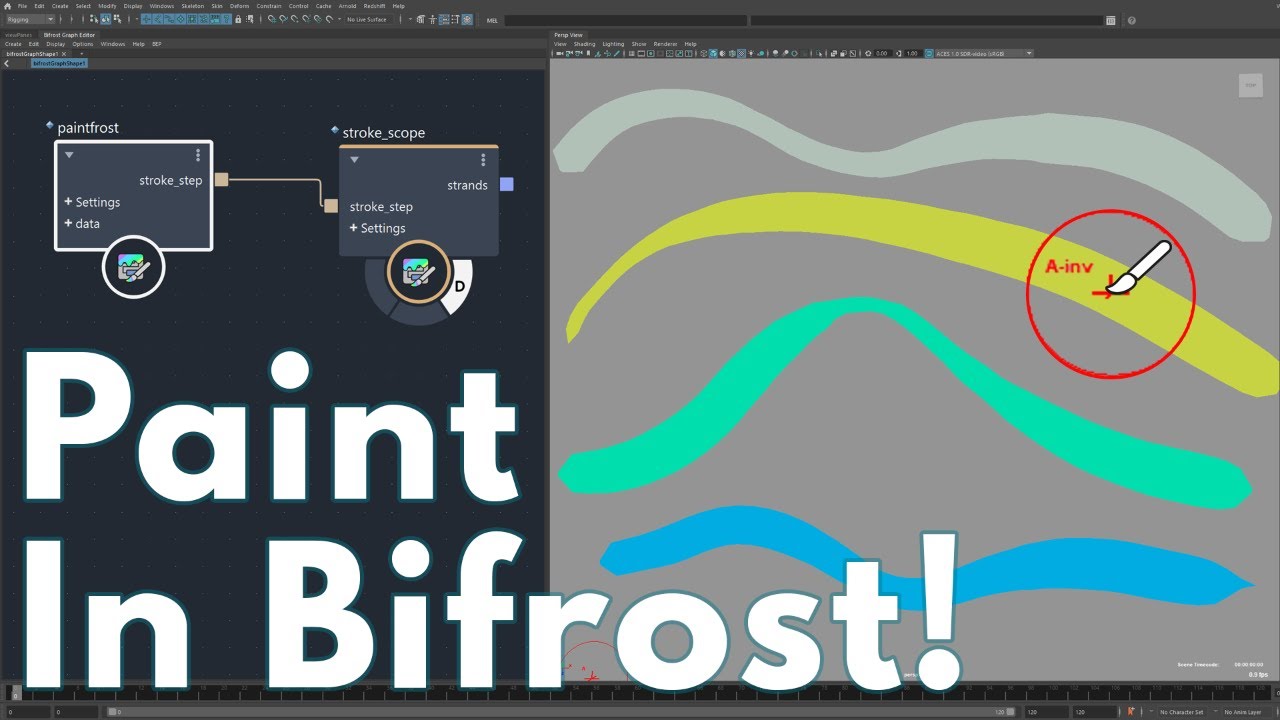Click the stroke_scope strands output port

[x=506, y=184]
